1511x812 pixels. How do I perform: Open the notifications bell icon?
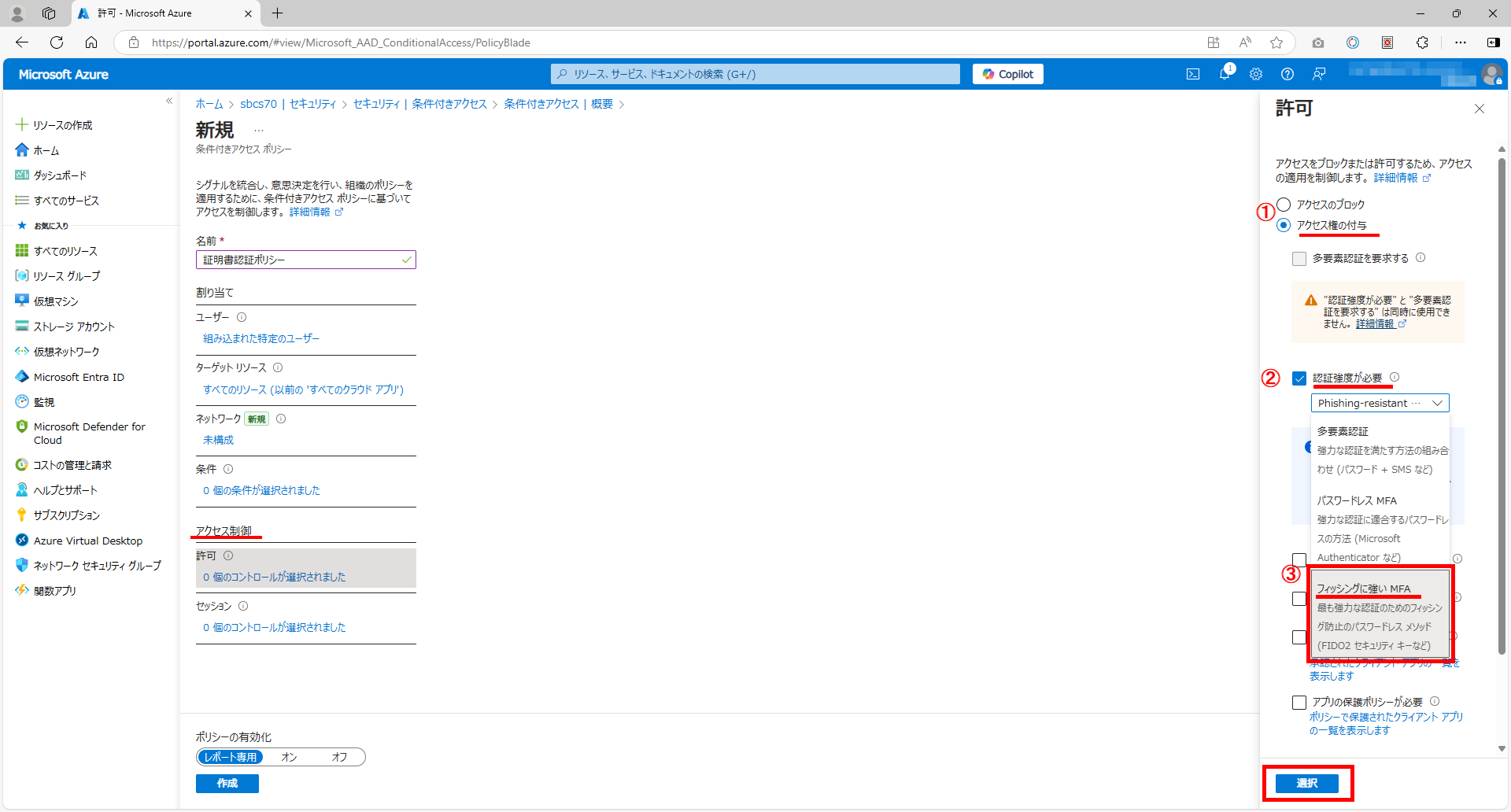1225,74
